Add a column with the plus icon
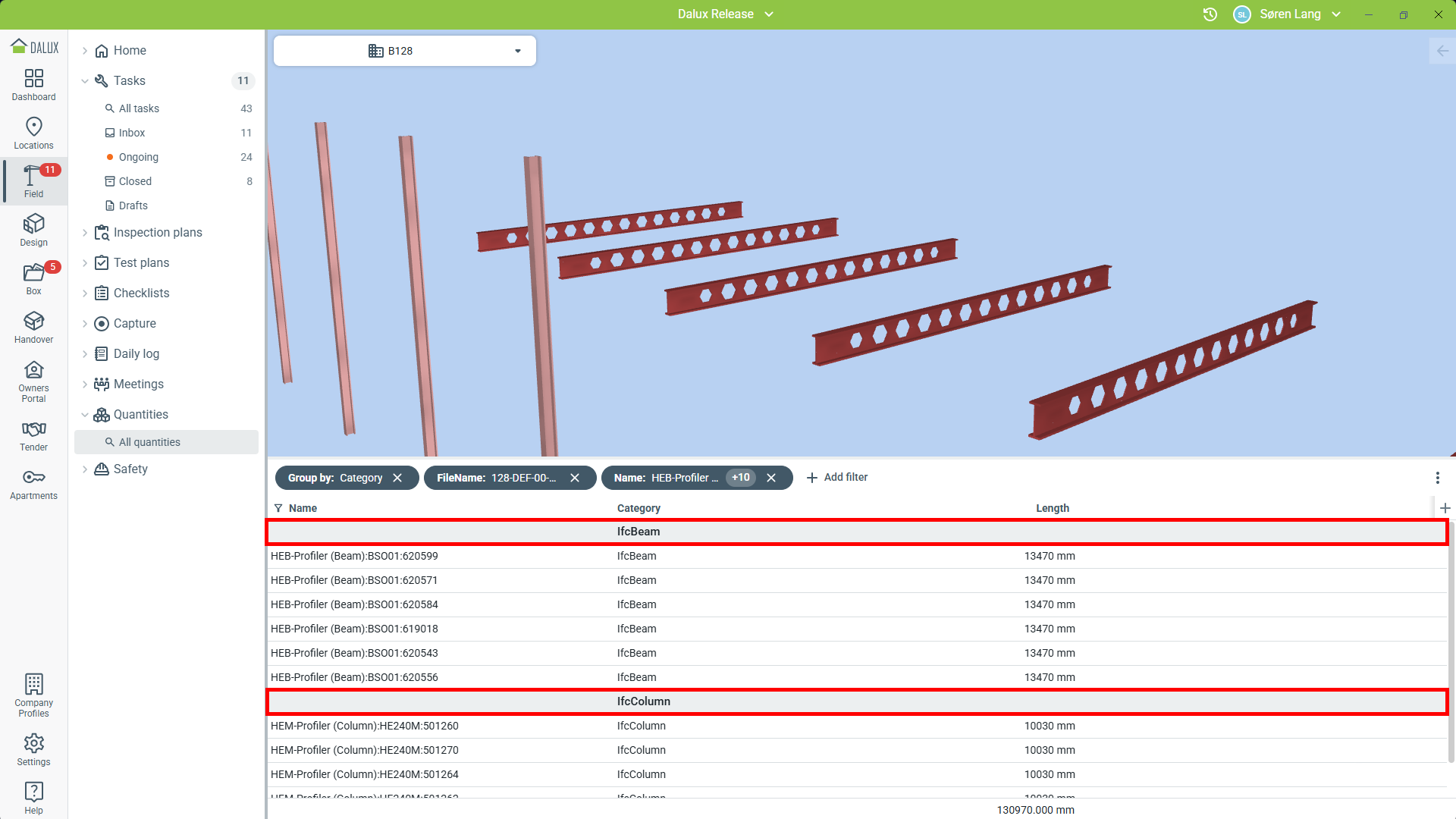 [x=1445, y=508]
